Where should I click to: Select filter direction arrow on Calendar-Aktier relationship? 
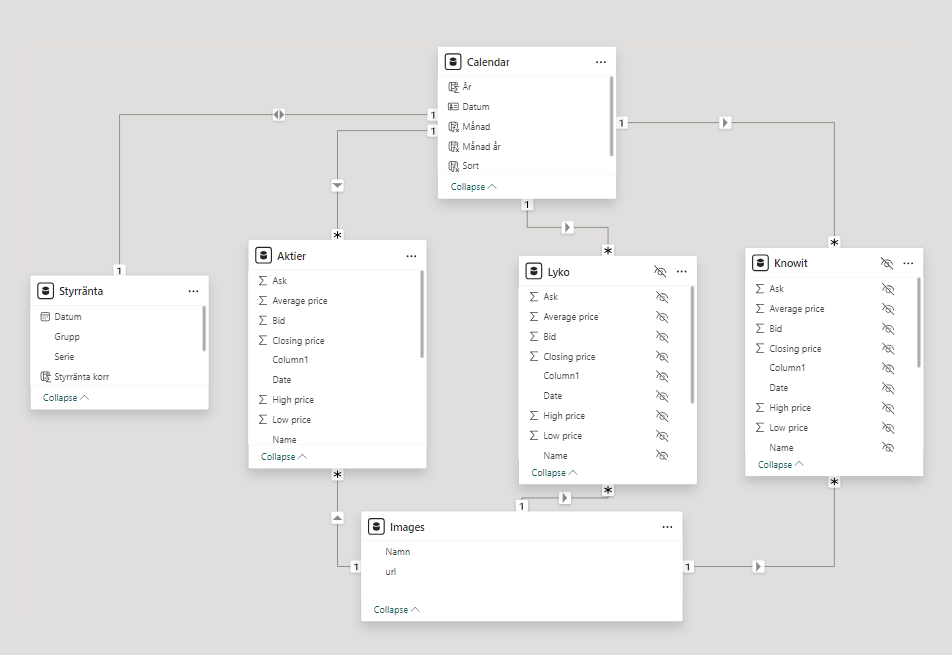[x=338, y=185]
